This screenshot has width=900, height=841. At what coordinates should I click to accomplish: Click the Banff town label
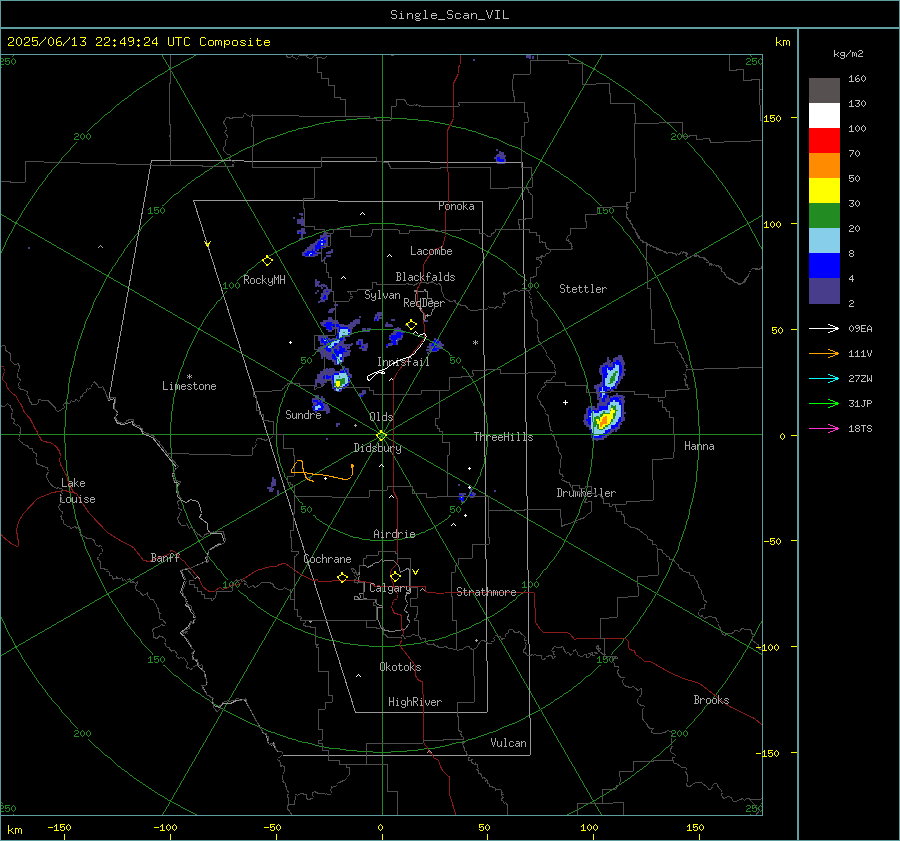coord(165,558)
